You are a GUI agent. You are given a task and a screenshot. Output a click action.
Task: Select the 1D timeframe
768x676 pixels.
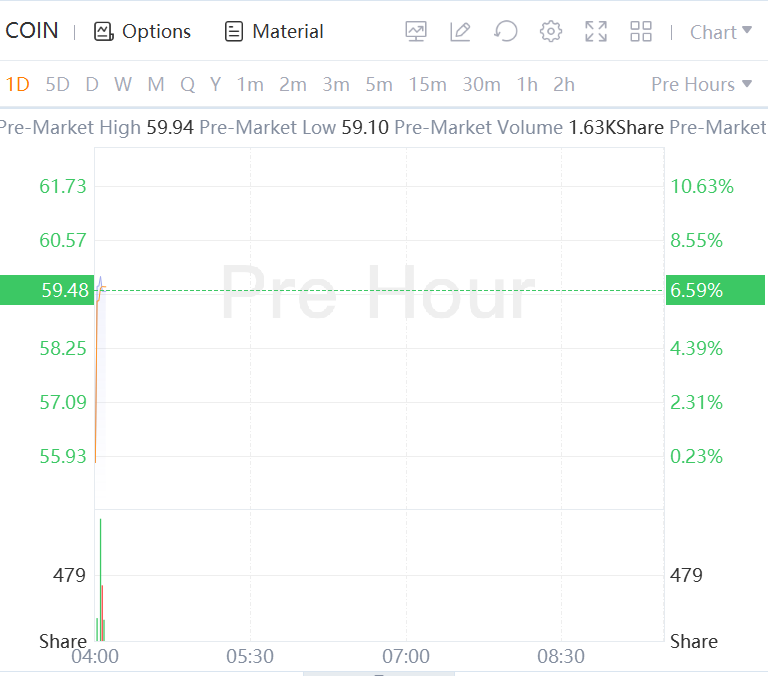[18, 84]
